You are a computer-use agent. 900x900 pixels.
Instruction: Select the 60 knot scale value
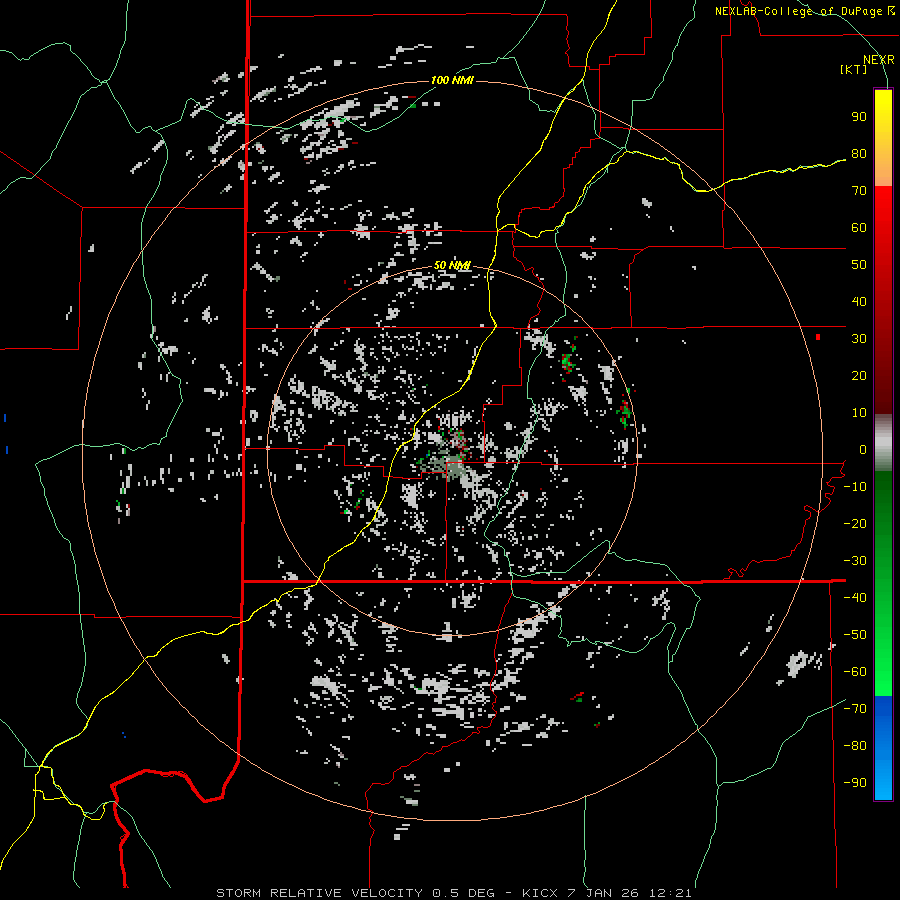coord(859,228)
